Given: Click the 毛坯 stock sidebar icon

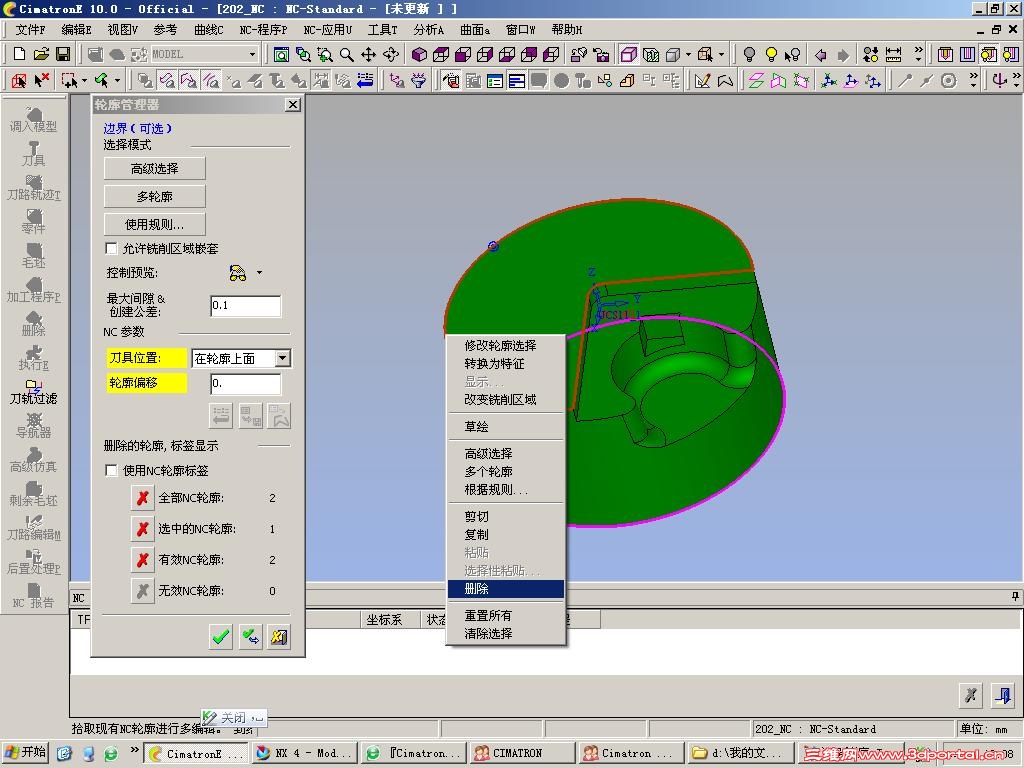Looking at the screenshot, I should pos(33,256).
